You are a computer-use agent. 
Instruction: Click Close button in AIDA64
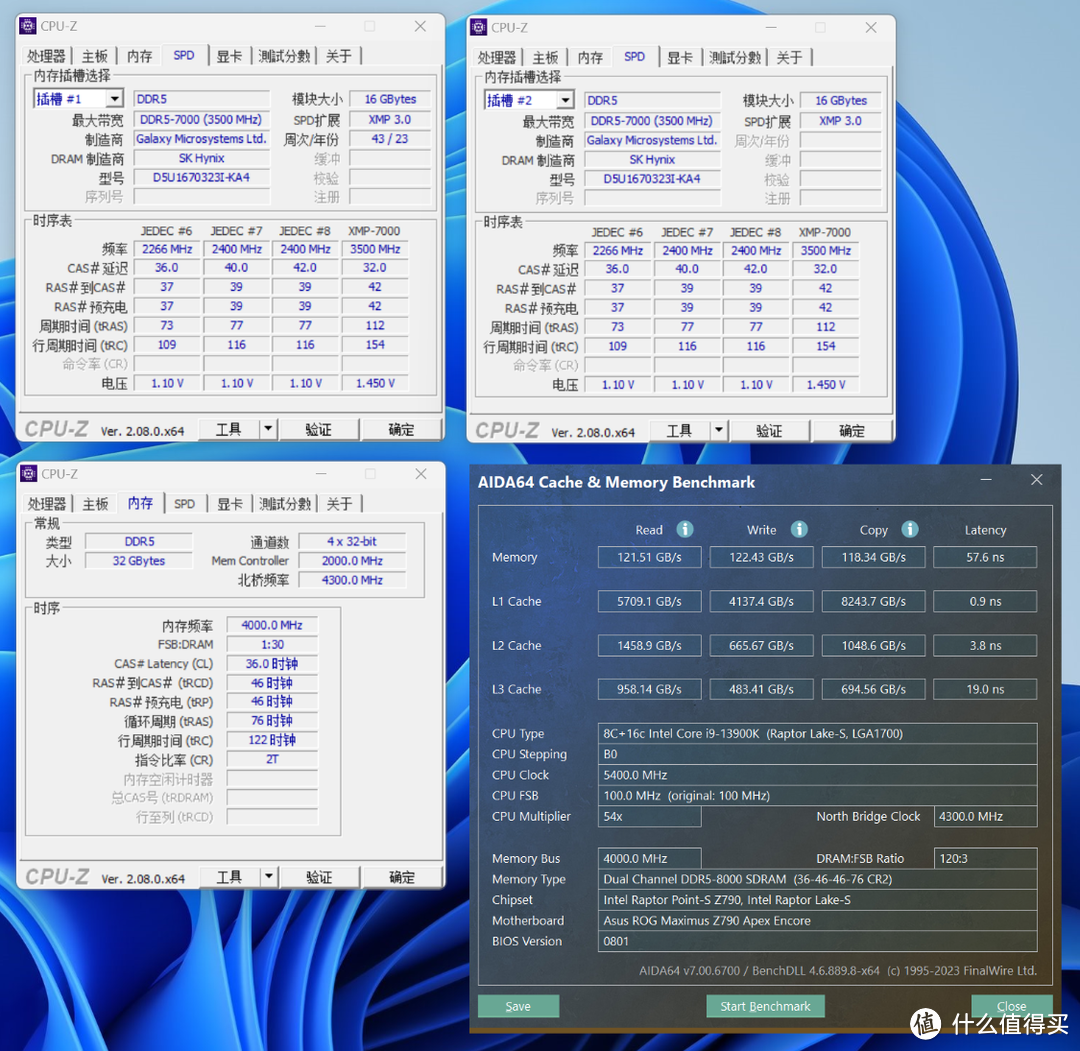pos(1011,1006)
